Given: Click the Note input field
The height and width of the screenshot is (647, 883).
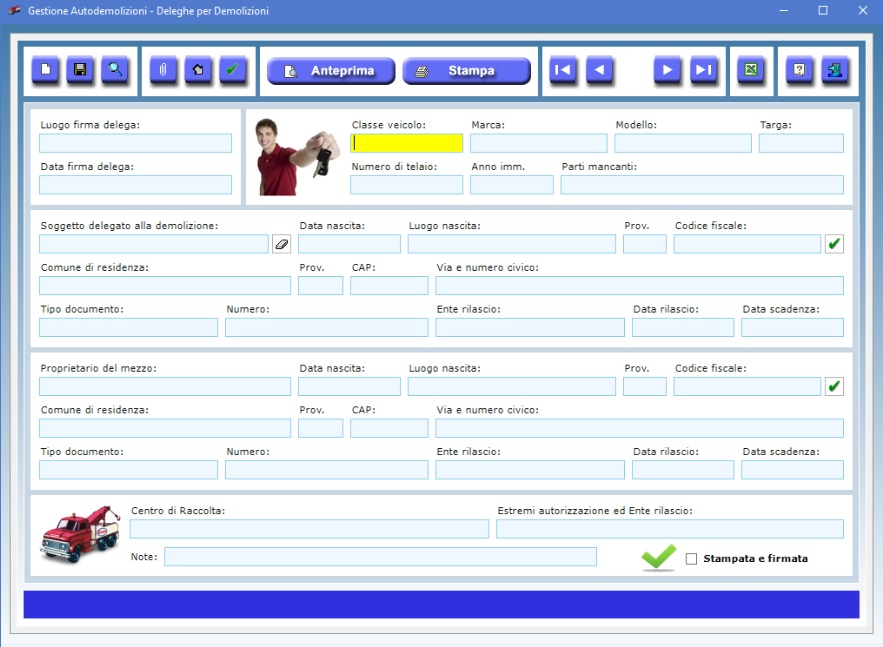Looking at the screenshot, I should point(381,556).
